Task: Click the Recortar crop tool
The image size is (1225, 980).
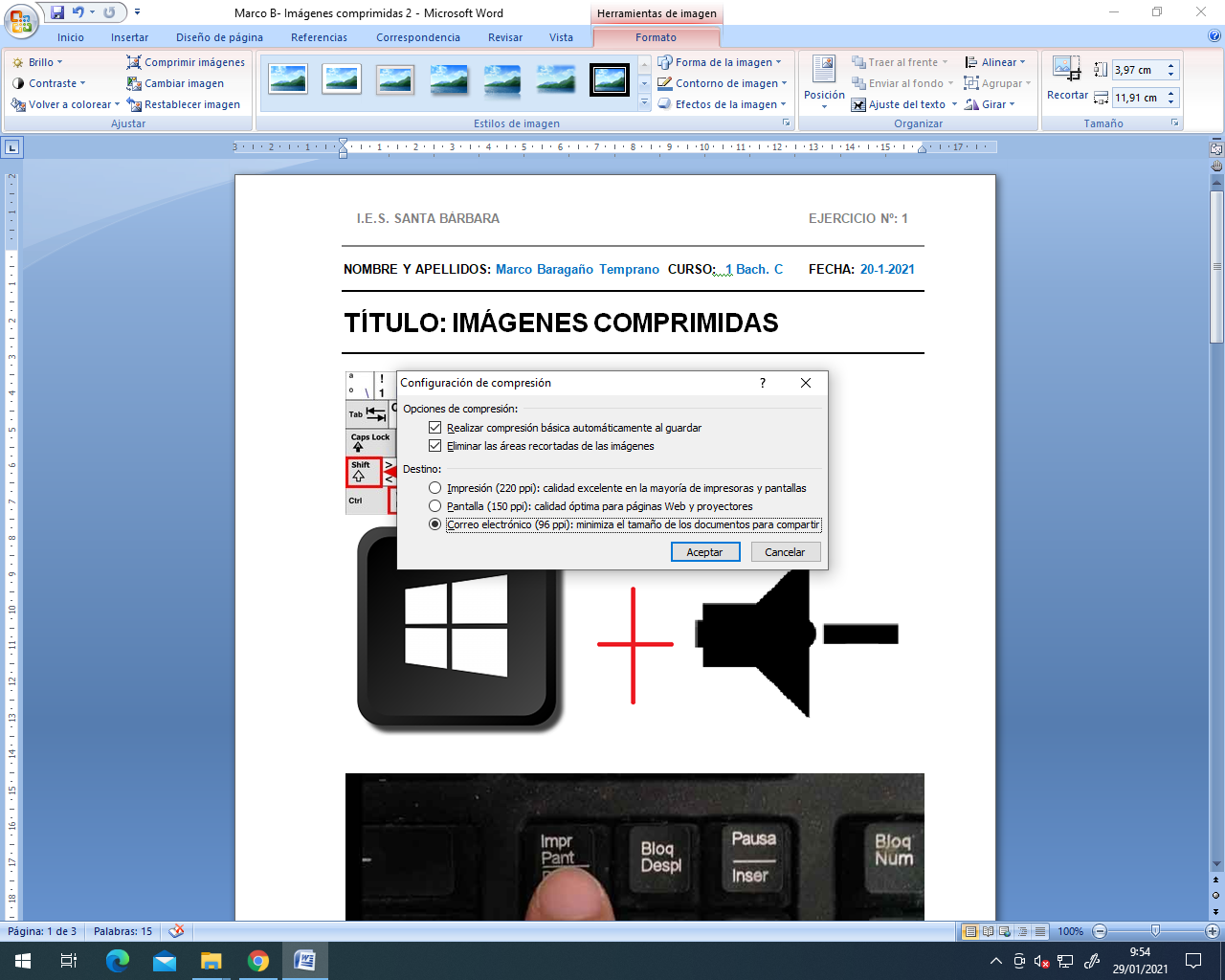Action: 1067,78
